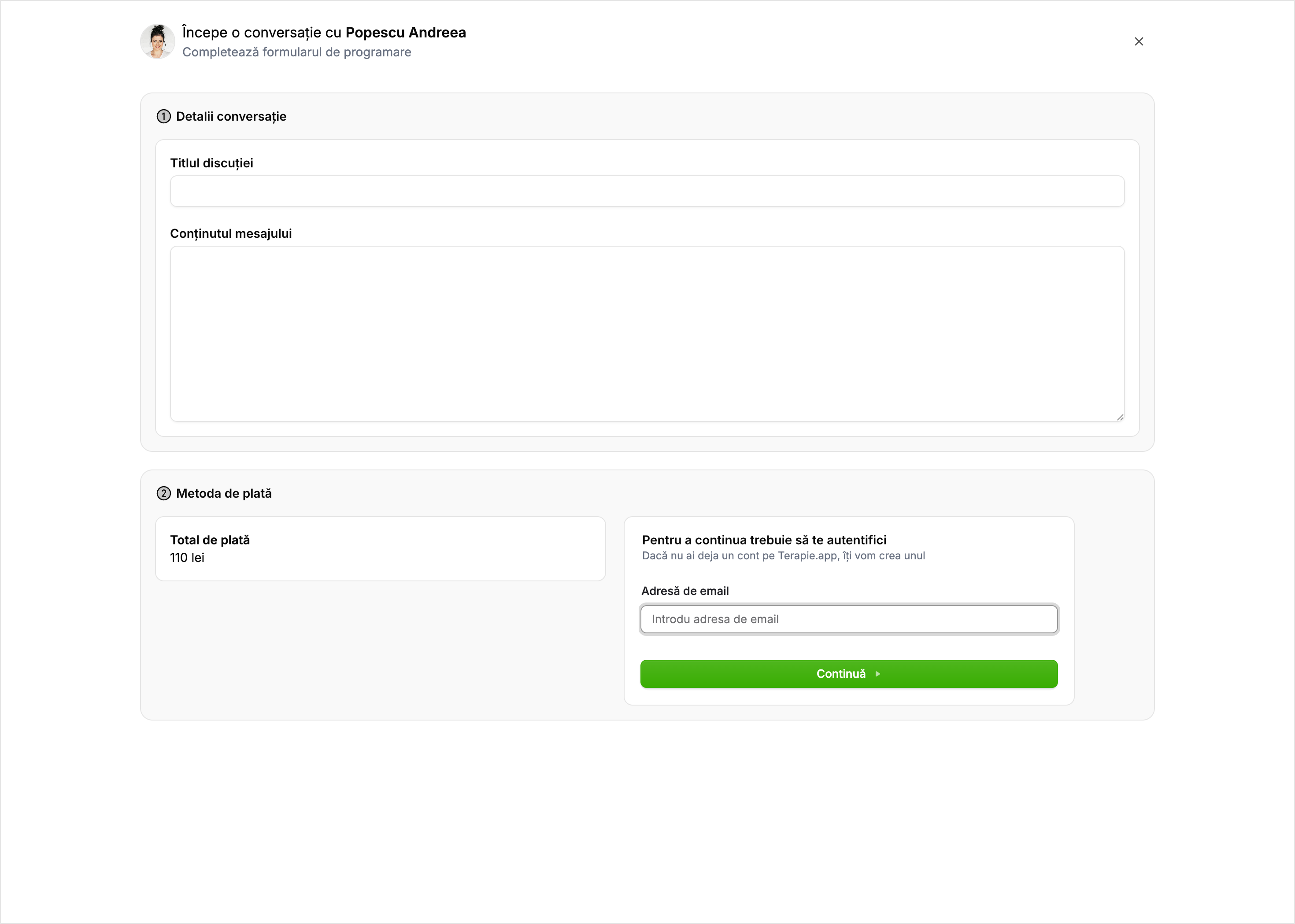Image resolution: width=1295 pixels, height=924 pixels.
Task: Focus the email address input field
Action: click(848, 619)
